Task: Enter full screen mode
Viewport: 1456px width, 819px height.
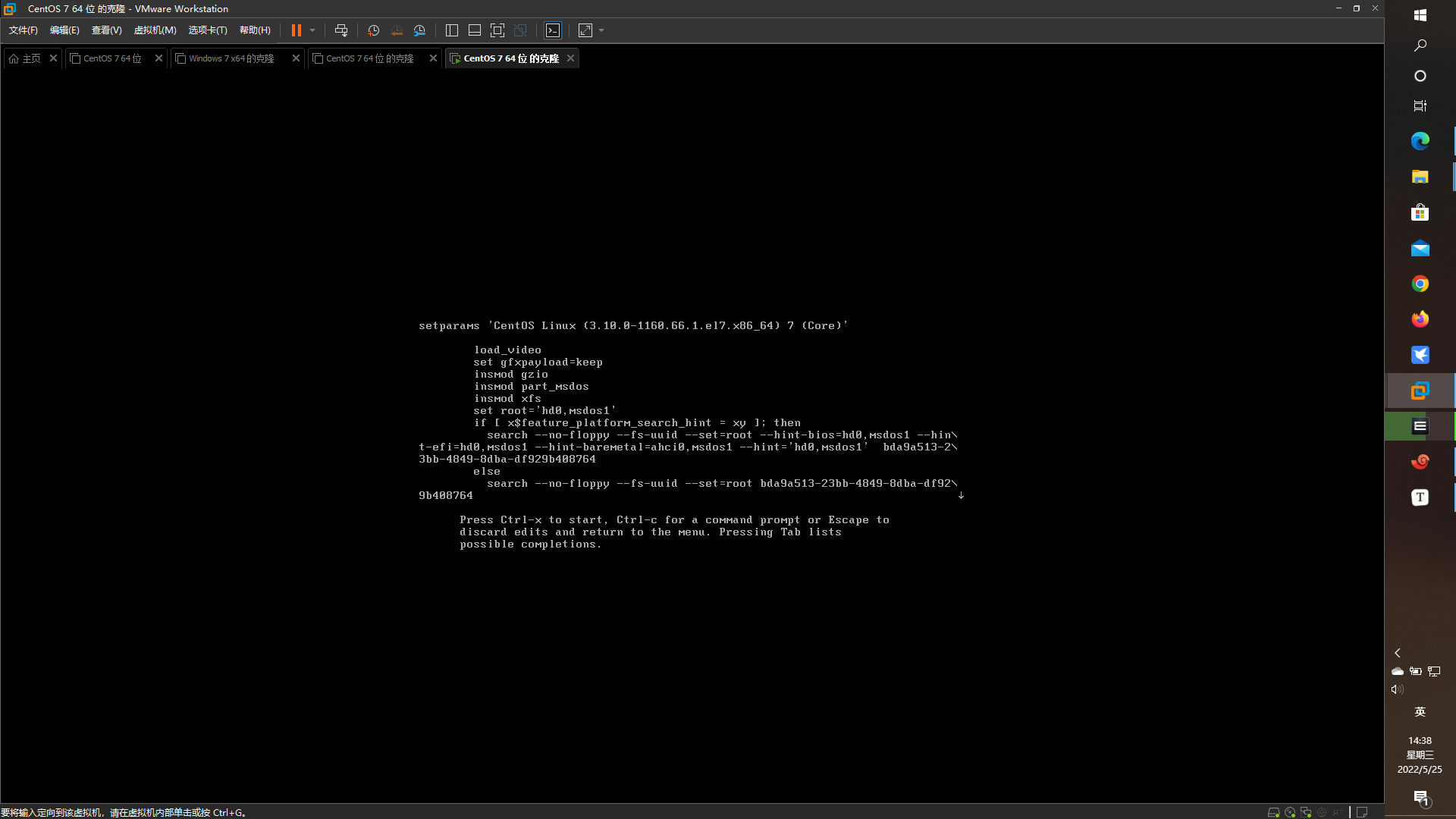Action: point(497,30)
